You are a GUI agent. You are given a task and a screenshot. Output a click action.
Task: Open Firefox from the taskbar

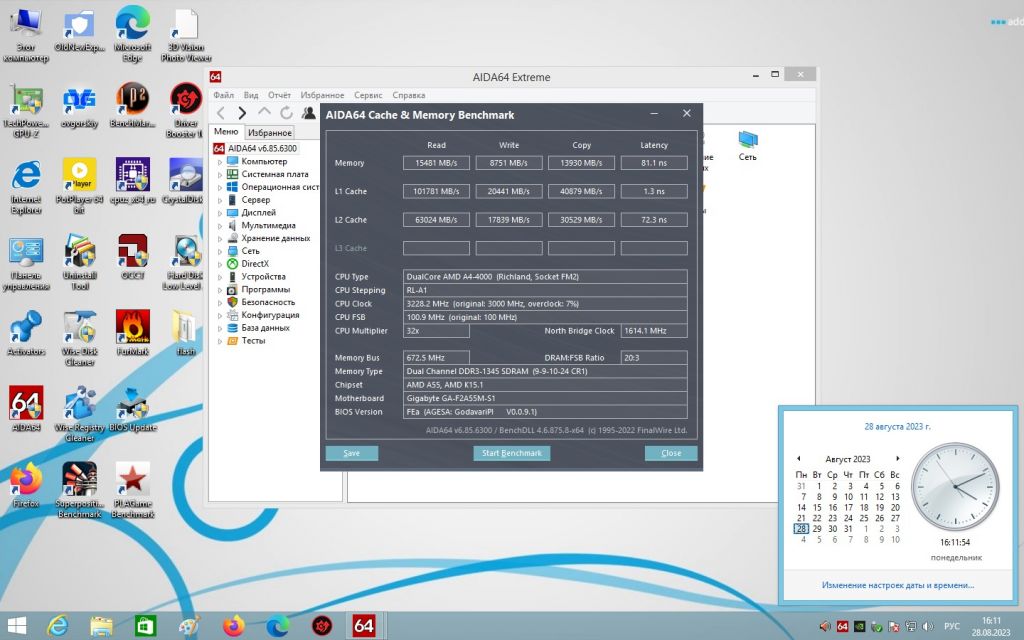pos(233,626)
